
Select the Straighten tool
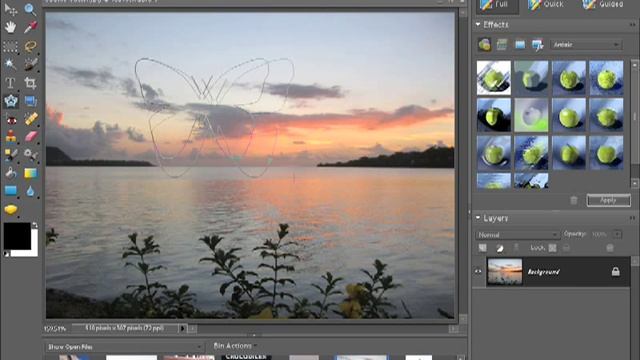tap(30, 101)
